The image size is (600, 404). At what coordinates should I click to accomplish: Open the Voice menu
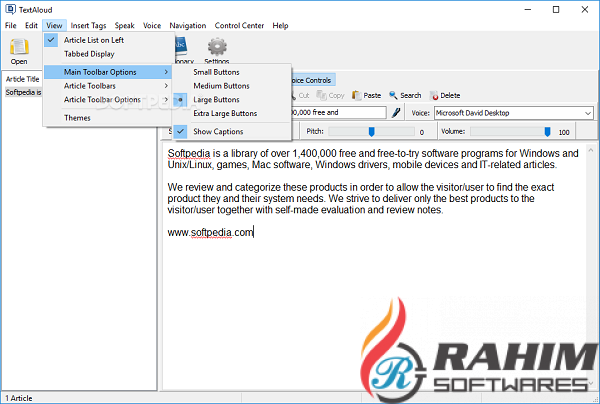(x=152, y=26)
